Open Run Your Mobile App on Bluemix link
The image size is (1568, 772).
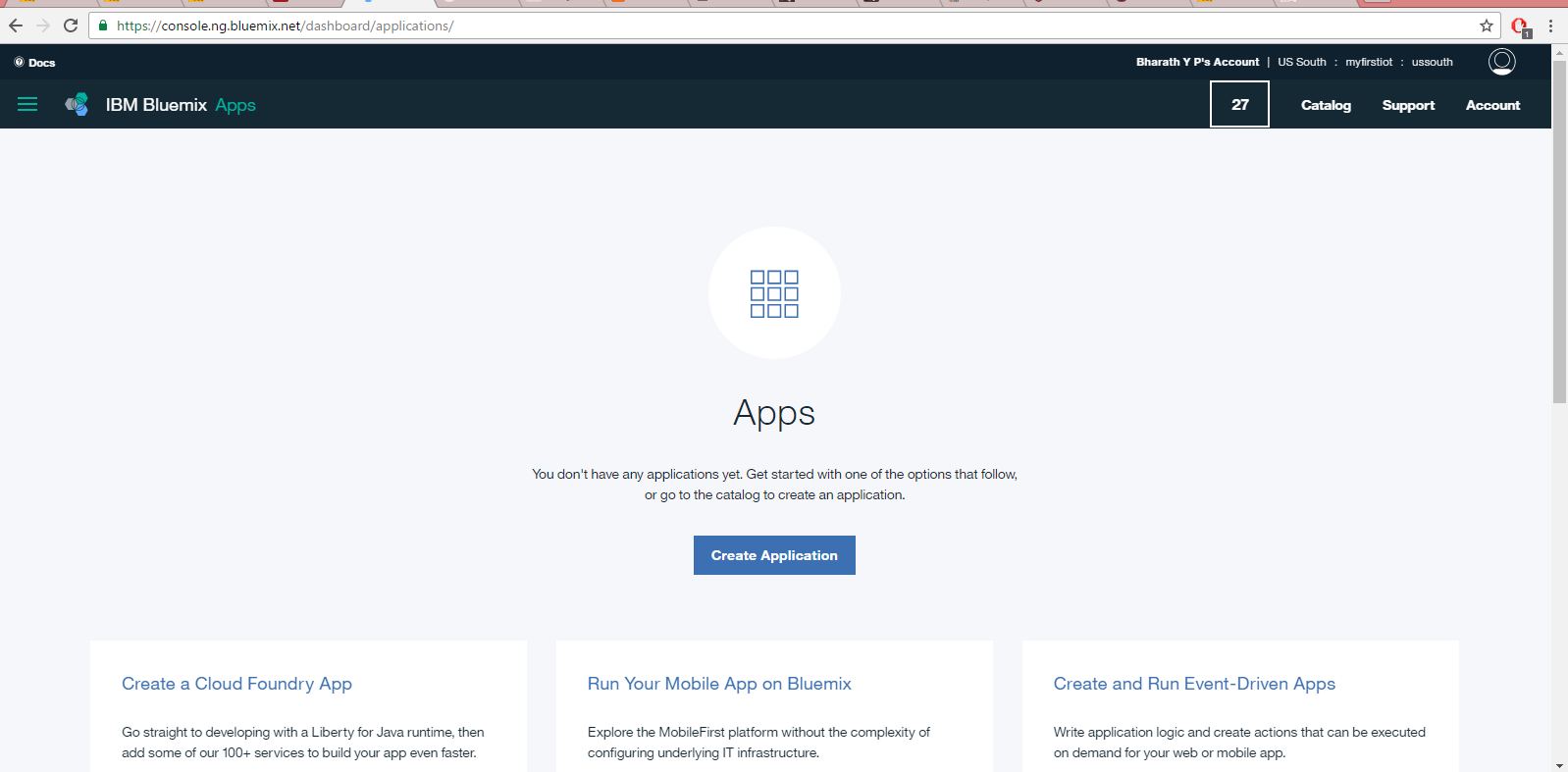click(719, 684)
